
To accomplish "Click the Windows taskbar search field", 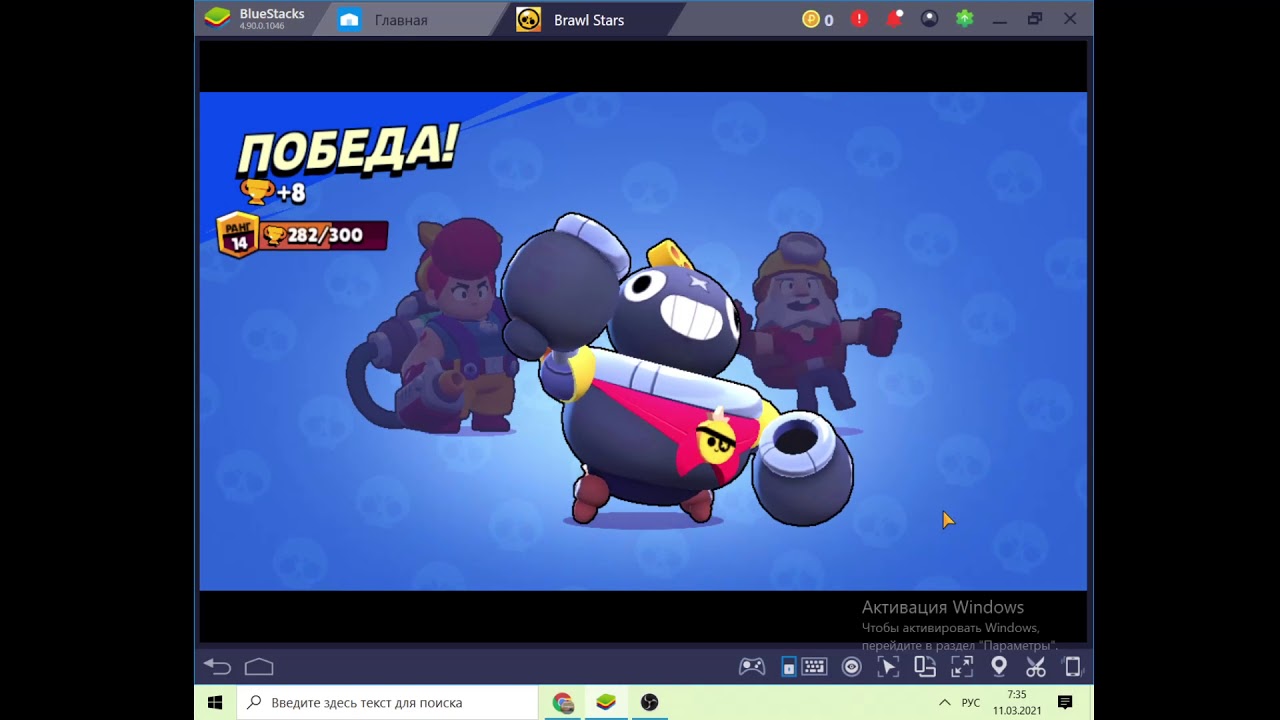I will coord(387,702).
